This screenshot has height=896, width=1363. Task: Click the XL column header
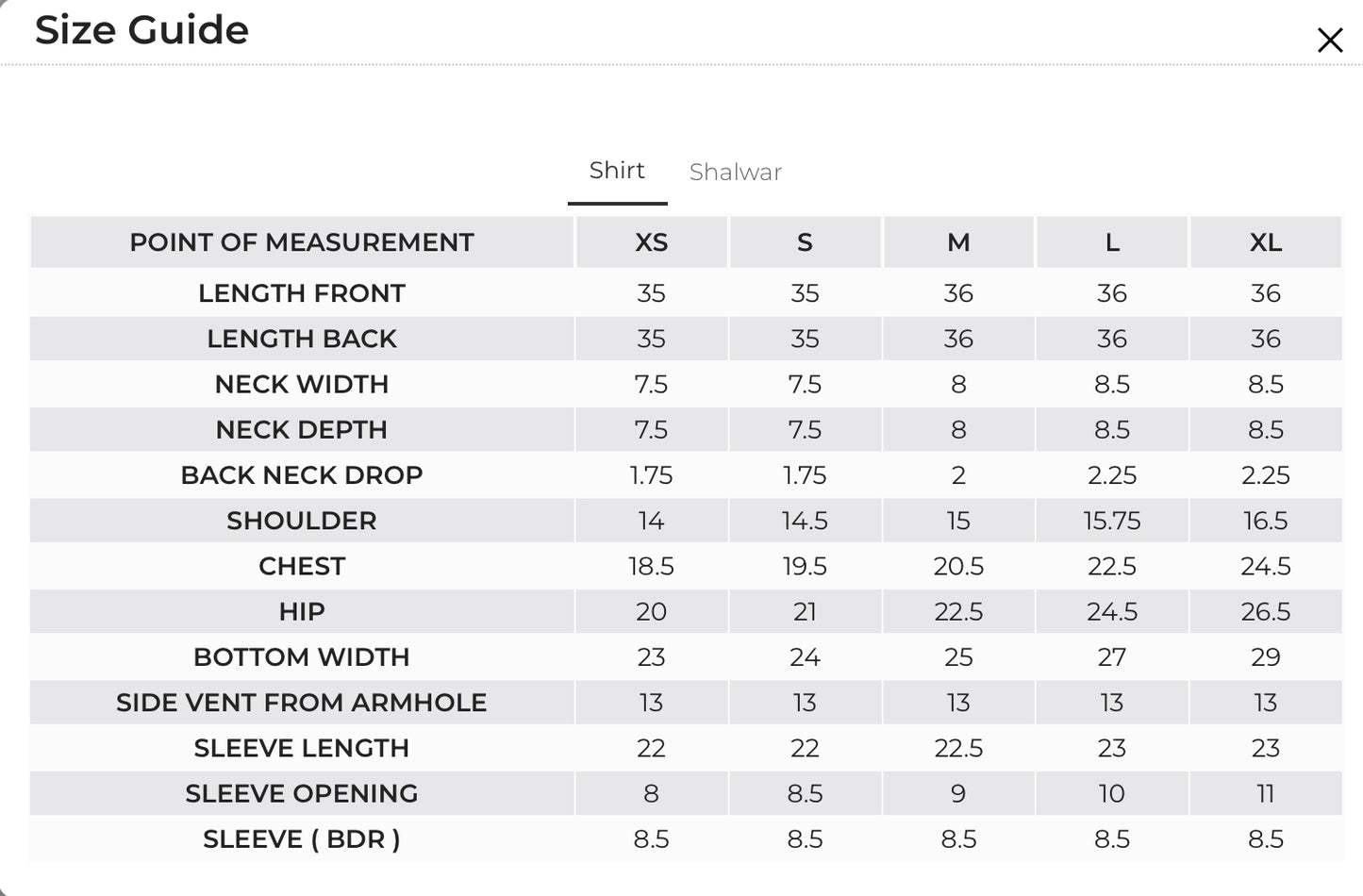click(x=1266, y=242)
